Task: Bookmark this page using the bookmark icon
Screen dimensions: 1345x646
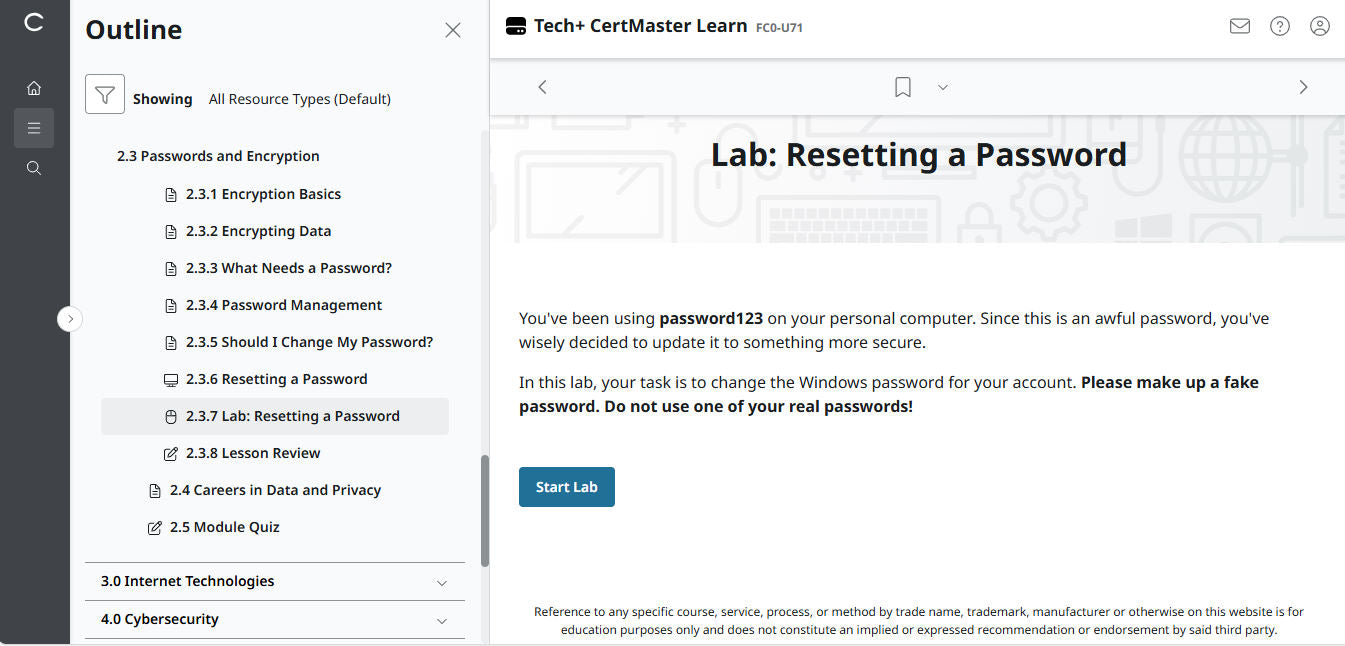Action: [902, 87]
